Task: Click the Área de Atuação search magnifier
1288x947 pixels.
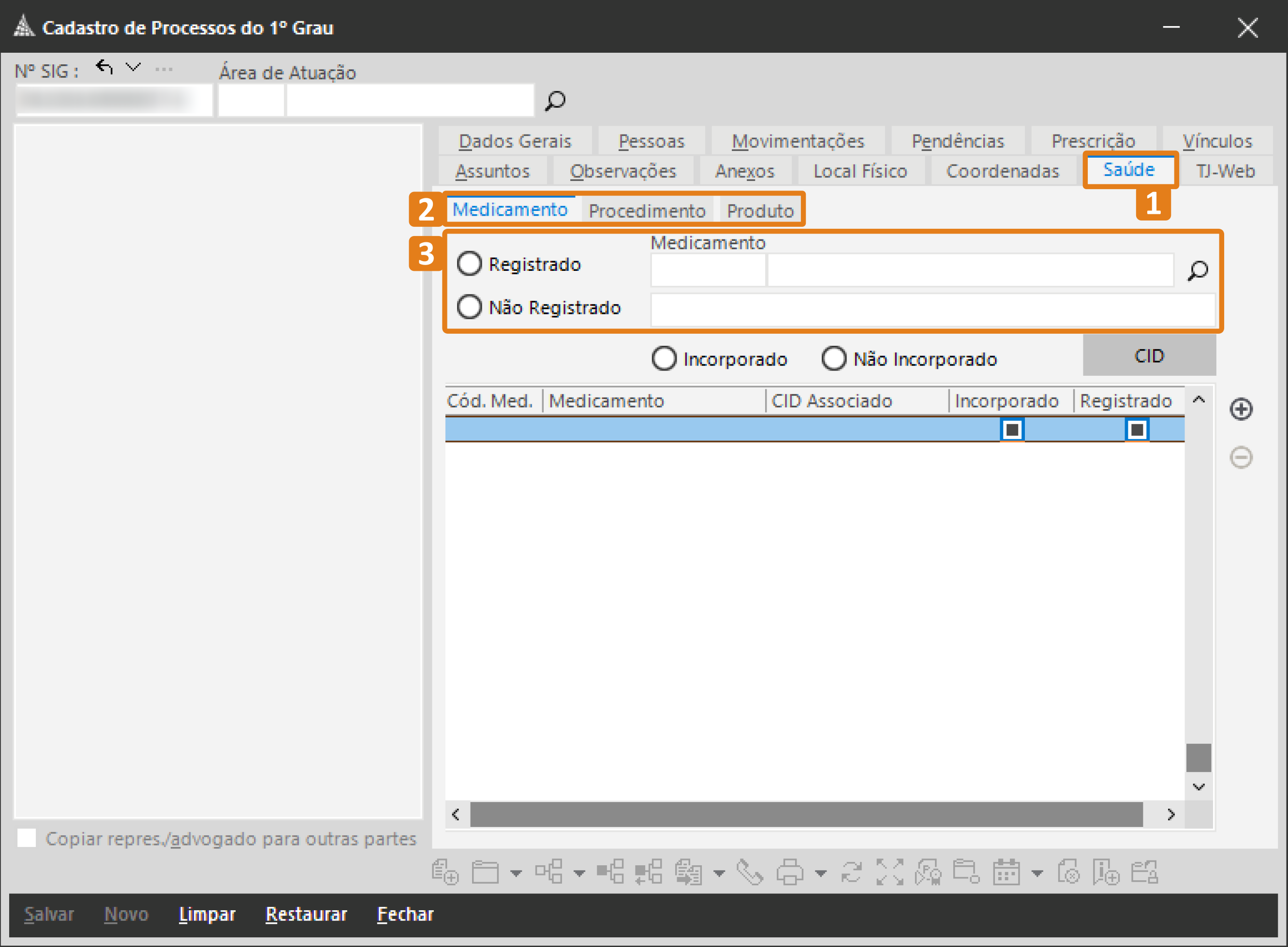Action: pos(555,101)
